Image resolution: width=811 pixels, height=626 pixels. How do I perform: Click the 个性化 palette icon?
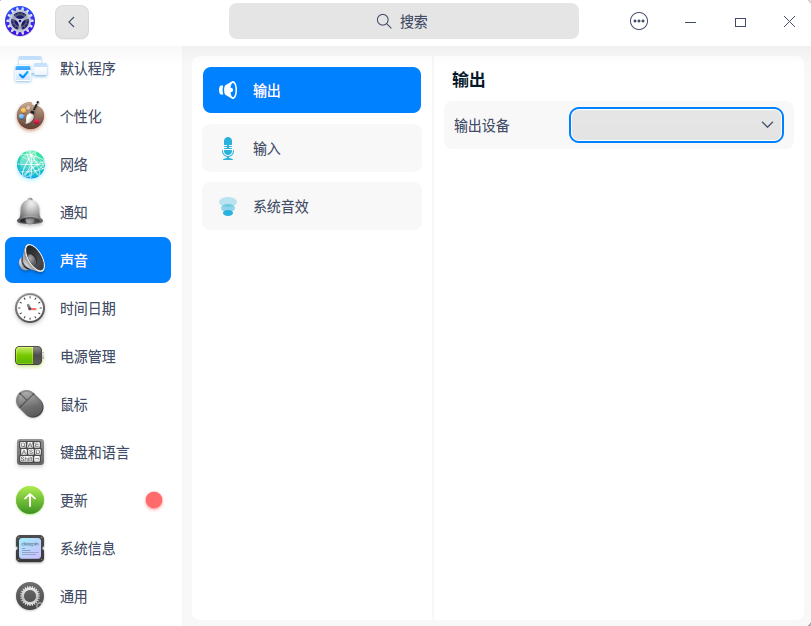pos(31,116)
